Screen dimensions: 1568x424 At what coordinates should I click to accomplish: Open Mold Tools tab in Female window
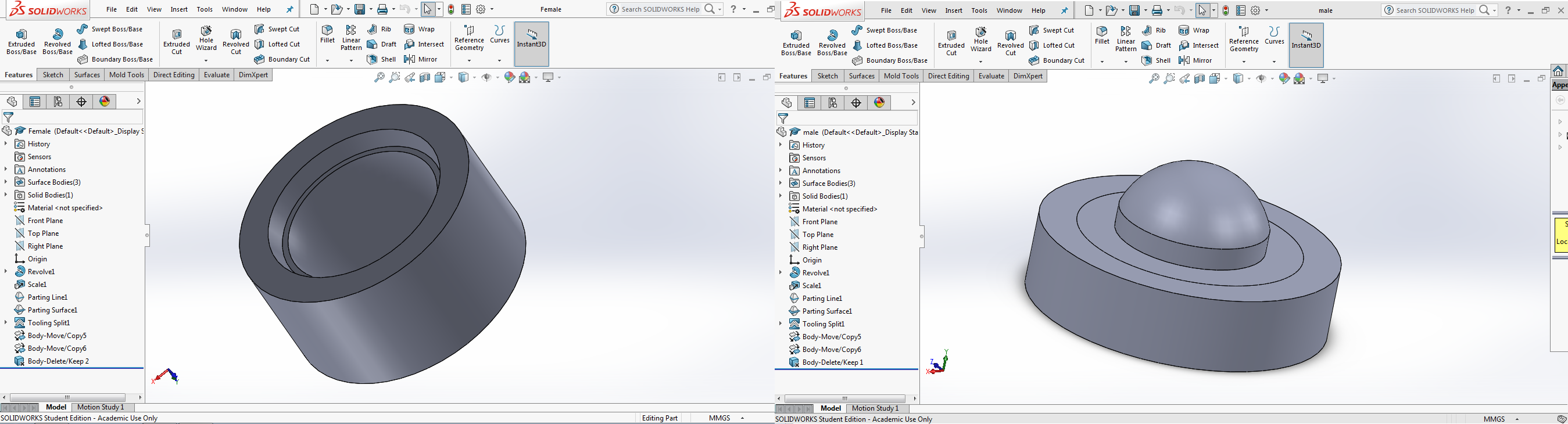tap(127, 75)
